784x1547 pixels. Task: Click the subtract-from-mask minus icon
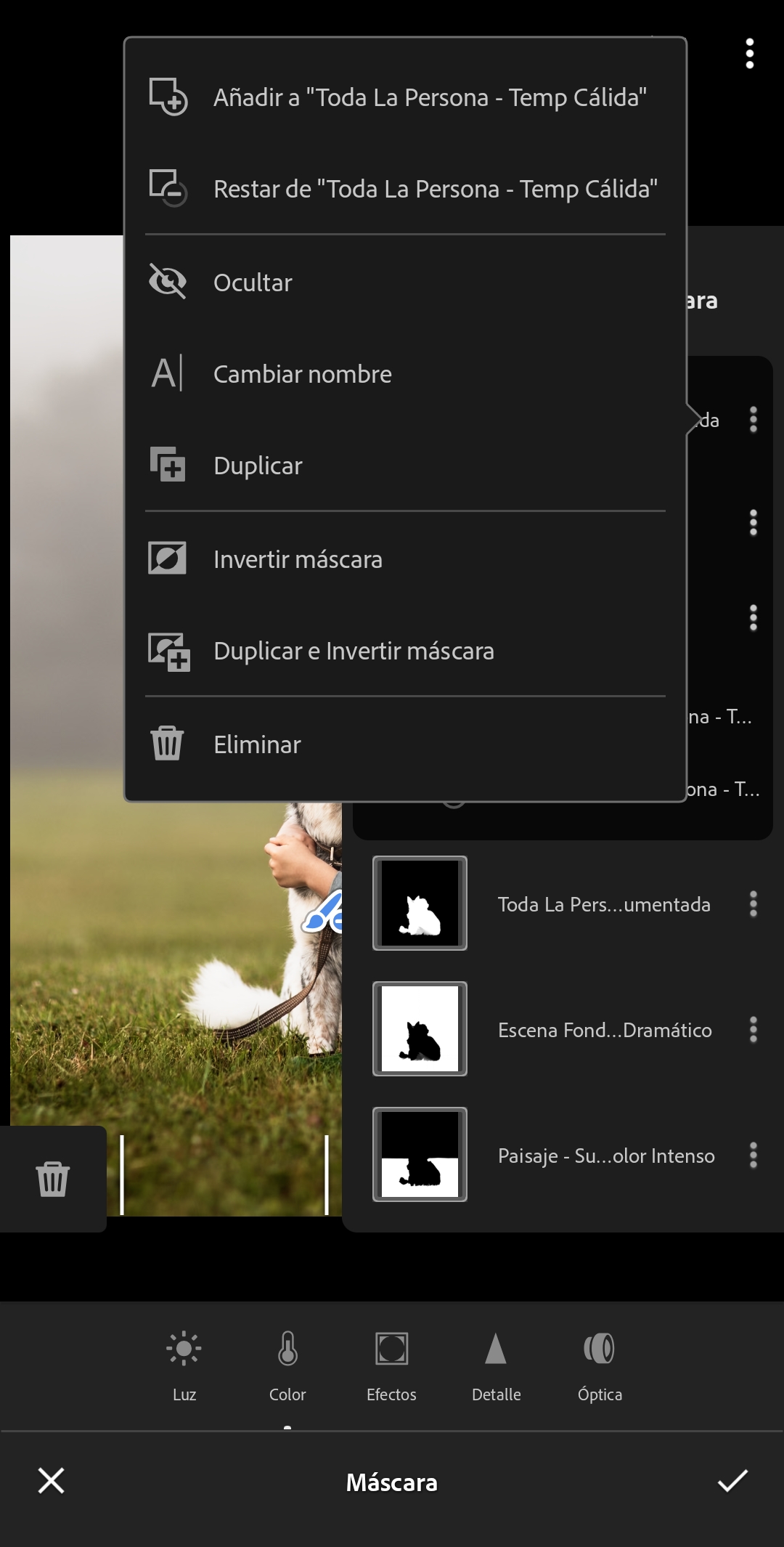click(168, 188)
